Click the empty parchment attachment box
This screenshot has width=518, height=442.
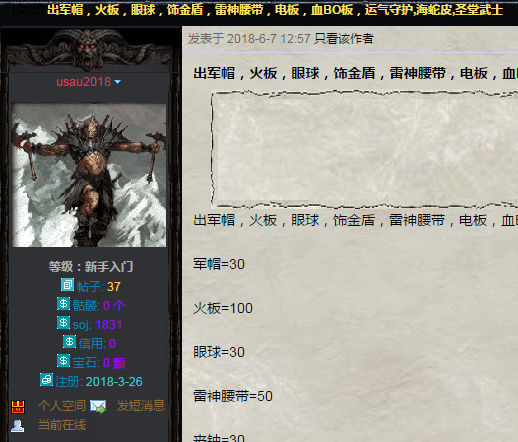point(364,149)
